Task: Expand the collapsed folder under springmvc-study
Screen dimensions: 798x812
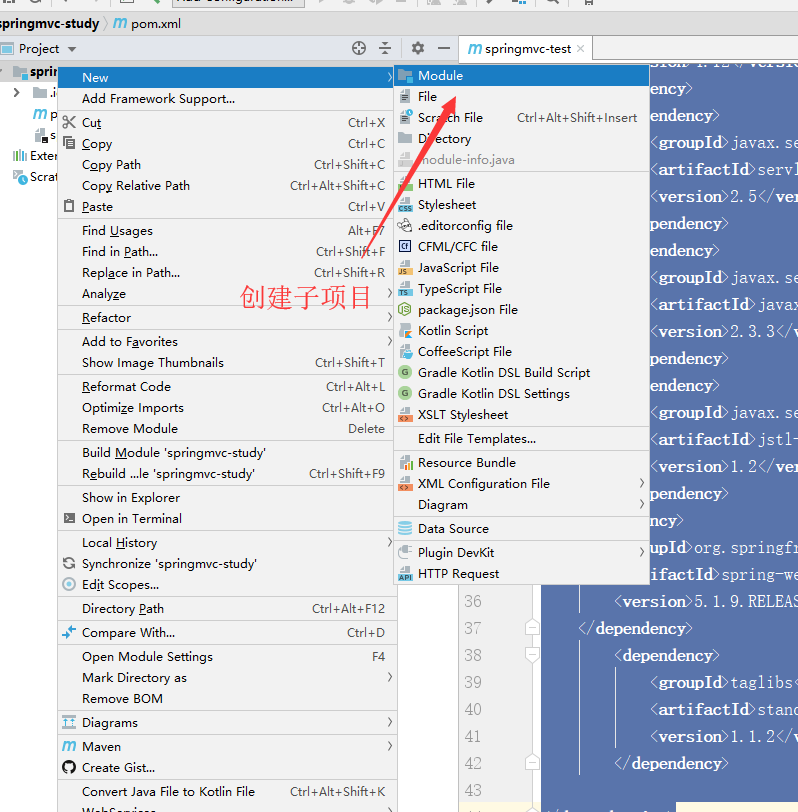Action: [x=17, y=93]
